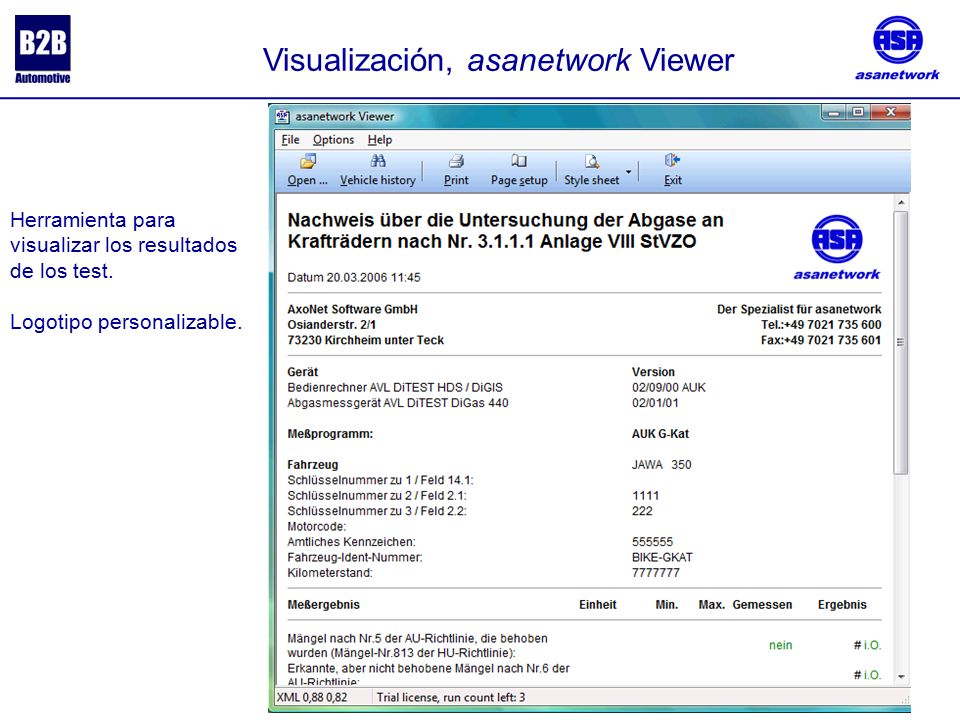Click the Vehicle history toolbar label
The height and width of the screenshot is (720, 960).
click(x=378, y=180)
